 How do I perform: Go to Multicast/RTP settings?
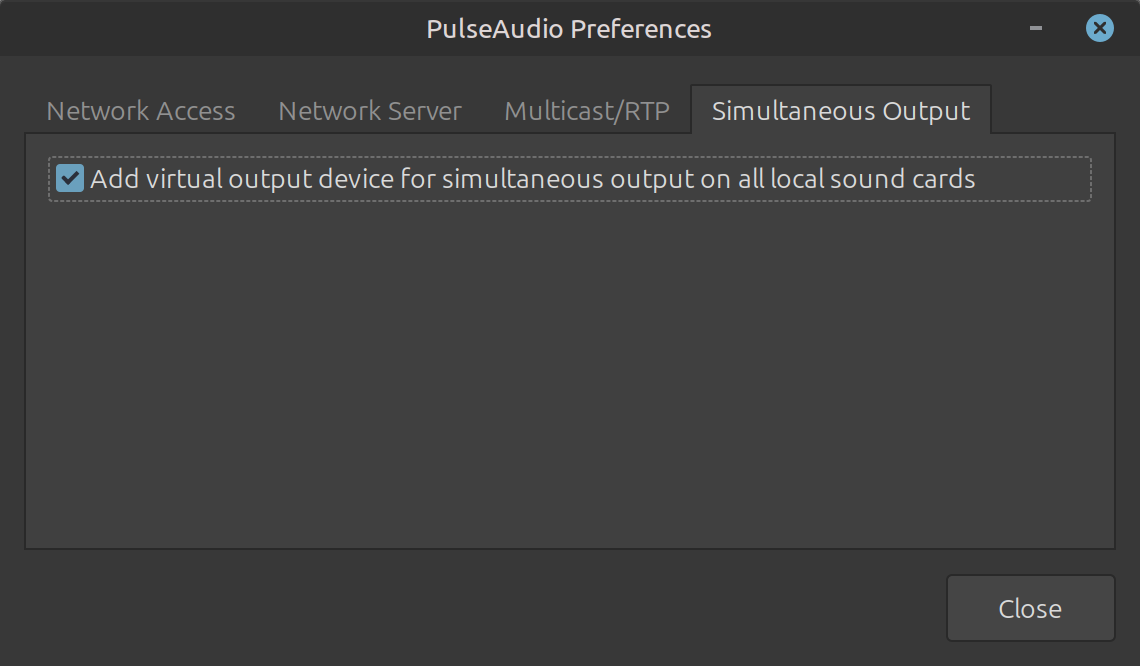587,111
